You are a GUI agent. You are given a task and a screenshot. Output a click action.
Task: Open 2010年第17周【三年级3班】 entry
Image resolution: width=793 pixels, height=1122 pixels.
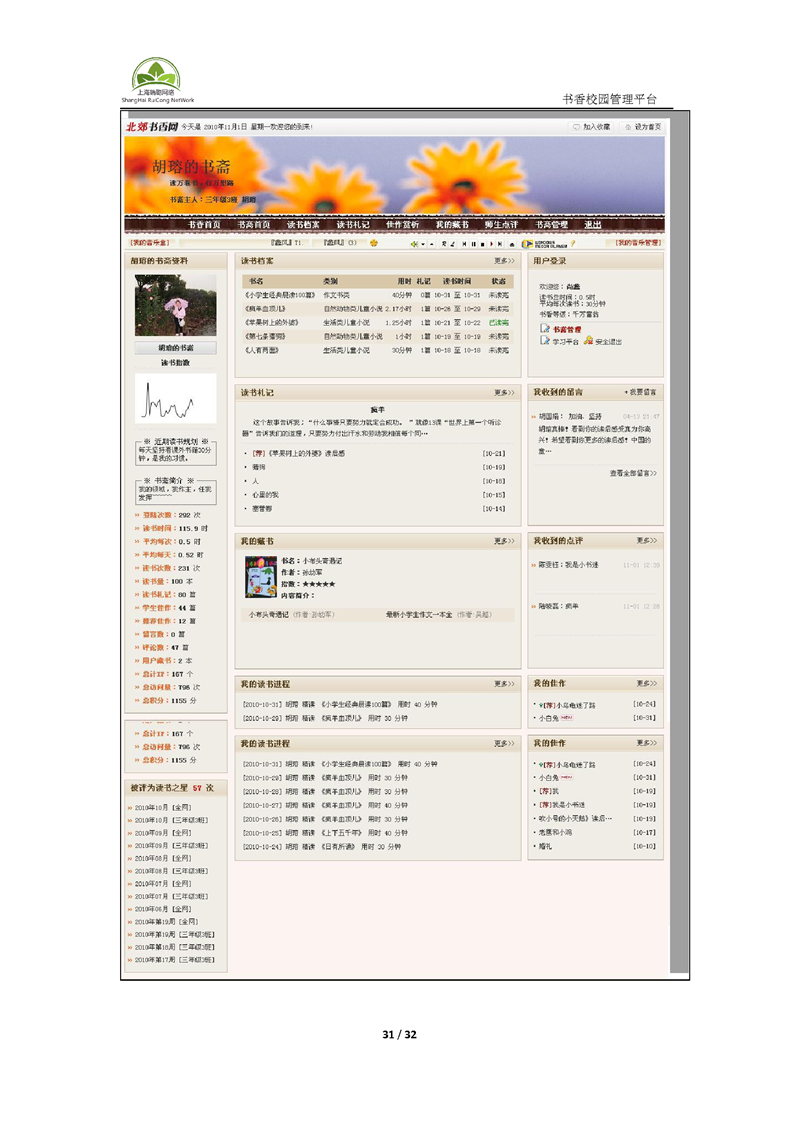pyautogui.click(x=175, y=960)
